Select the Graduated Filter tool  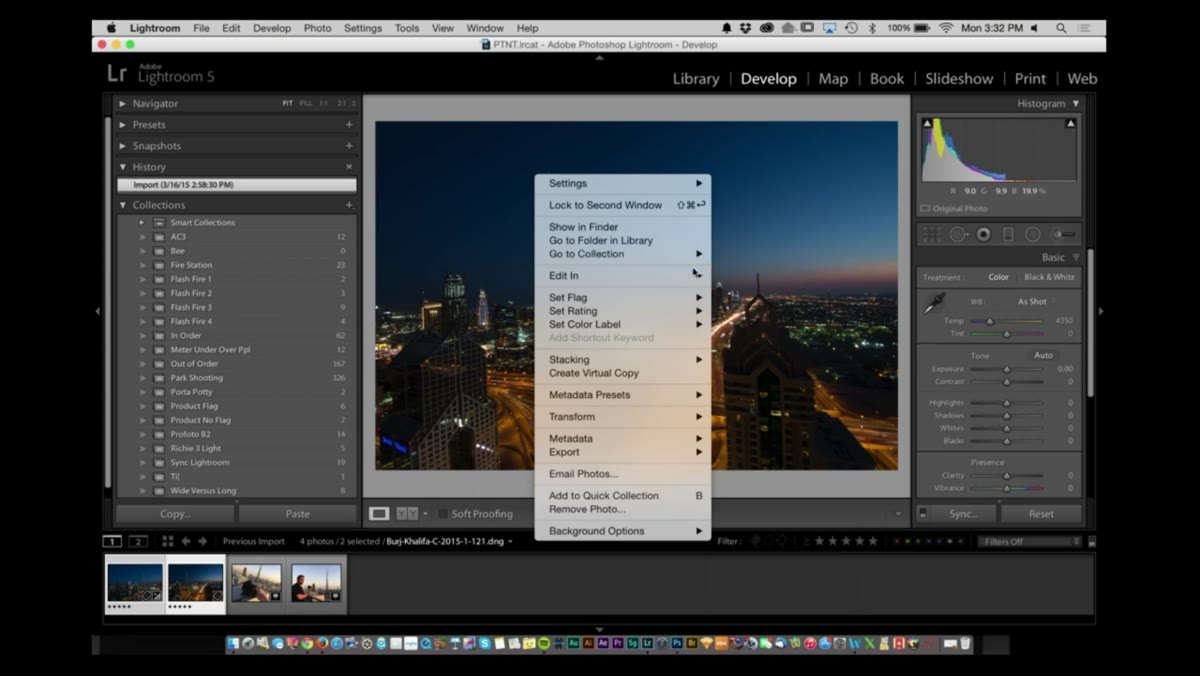(x=1008, y=234)
